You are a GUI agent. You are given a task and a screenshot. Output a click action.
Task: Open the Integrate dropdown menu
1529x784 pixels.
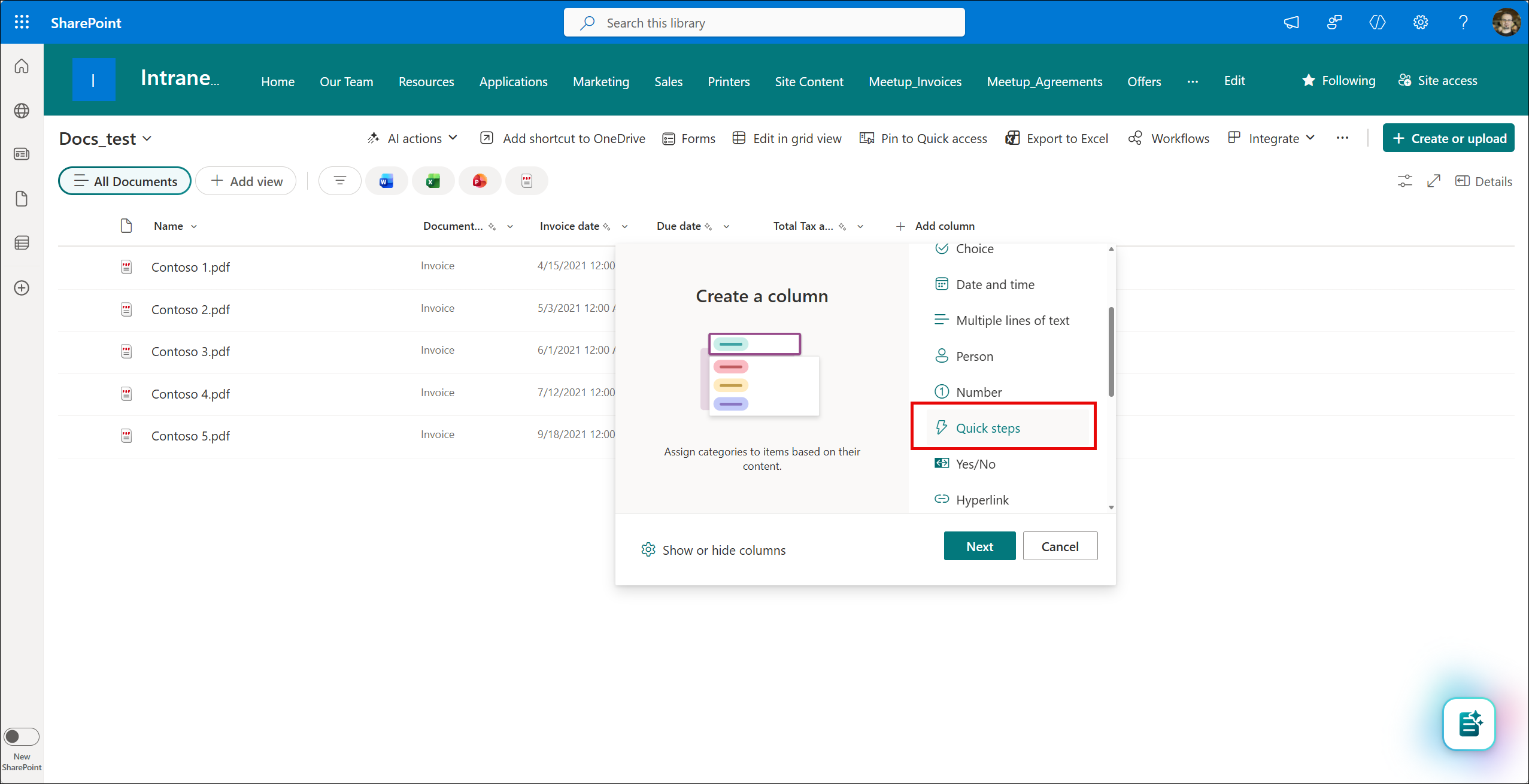(1272, 138)
